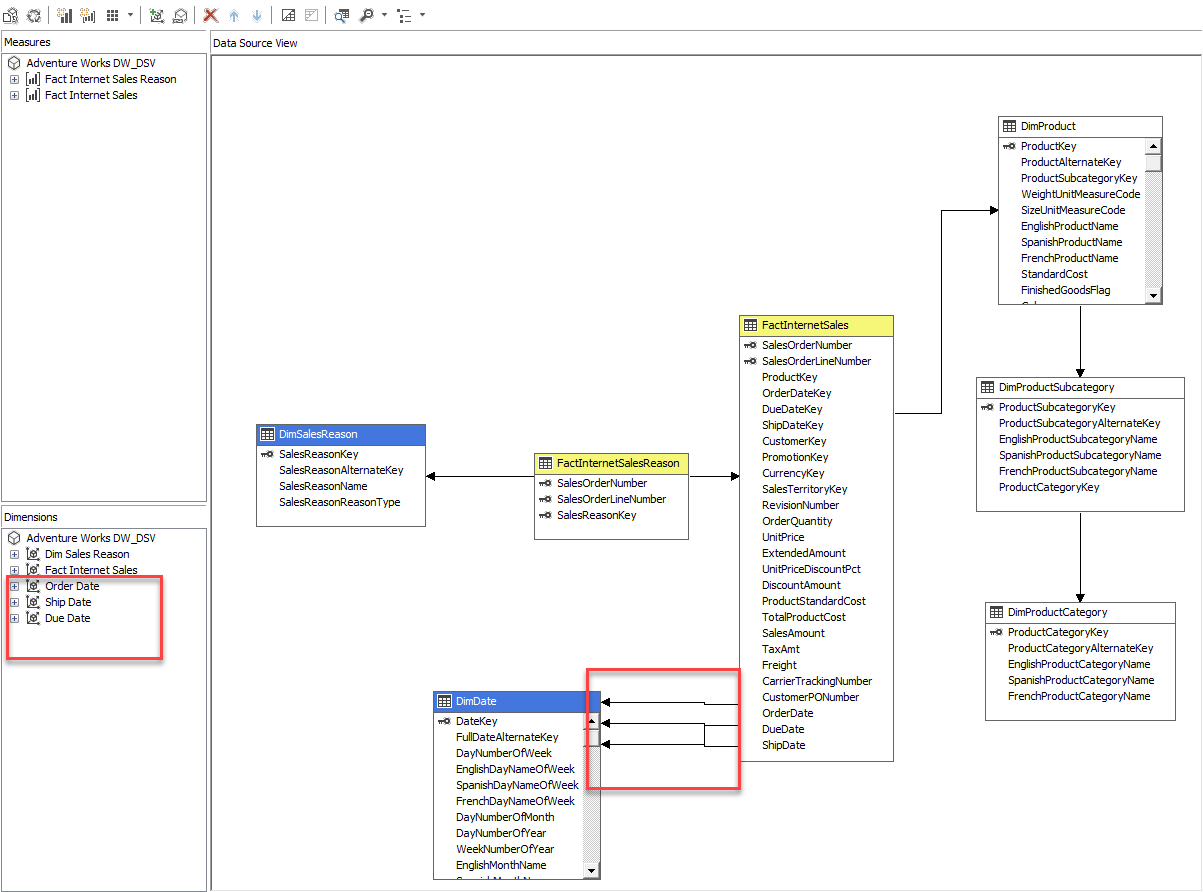The height and width of the screenshot is (892, 1203).
Task: Click the Reconnect toolbar icon
Action: tap(34, 15)
